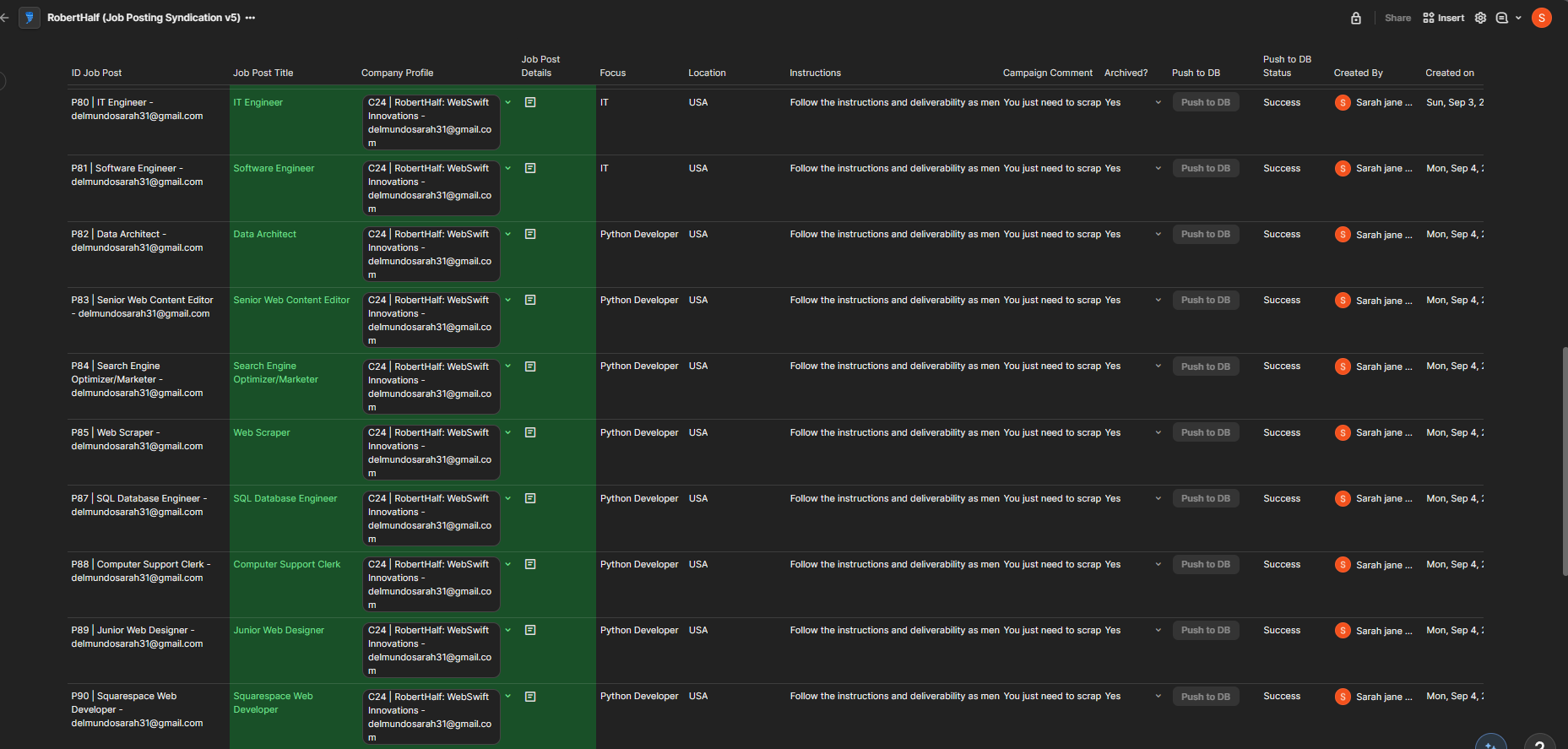Open the settings gear icon

1480,18
